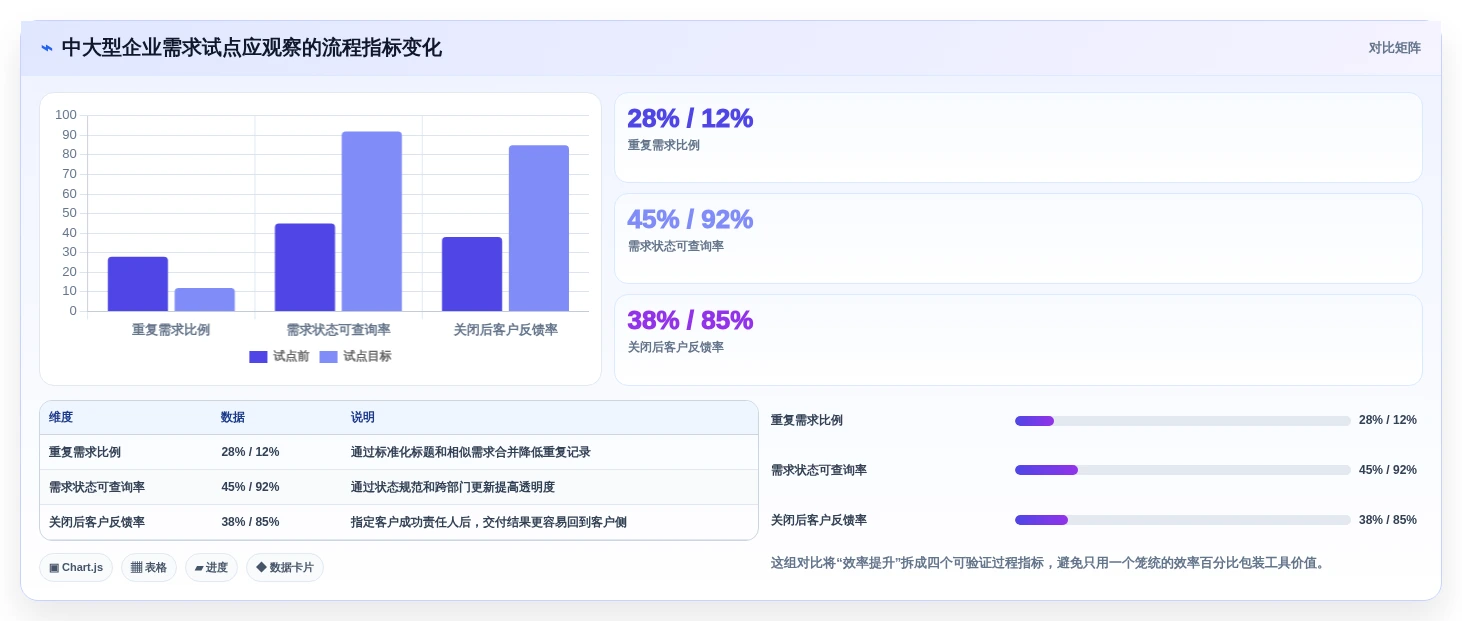Image resolution: width=1462 pixels, height=621 pixels.
Task: Click 需求状态可查询率 label beside progress bar
Action: [819, 470]
